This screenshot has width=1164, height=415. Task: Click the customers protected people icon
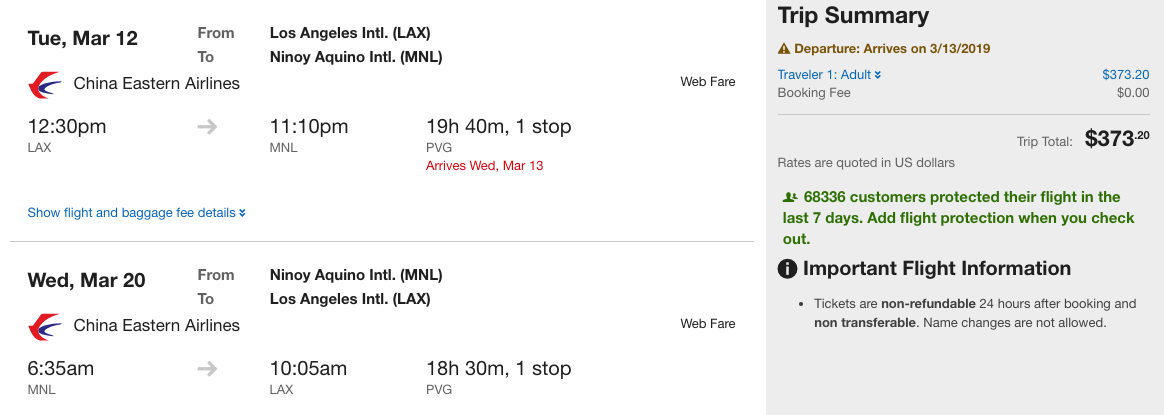(x=789, y=198)
